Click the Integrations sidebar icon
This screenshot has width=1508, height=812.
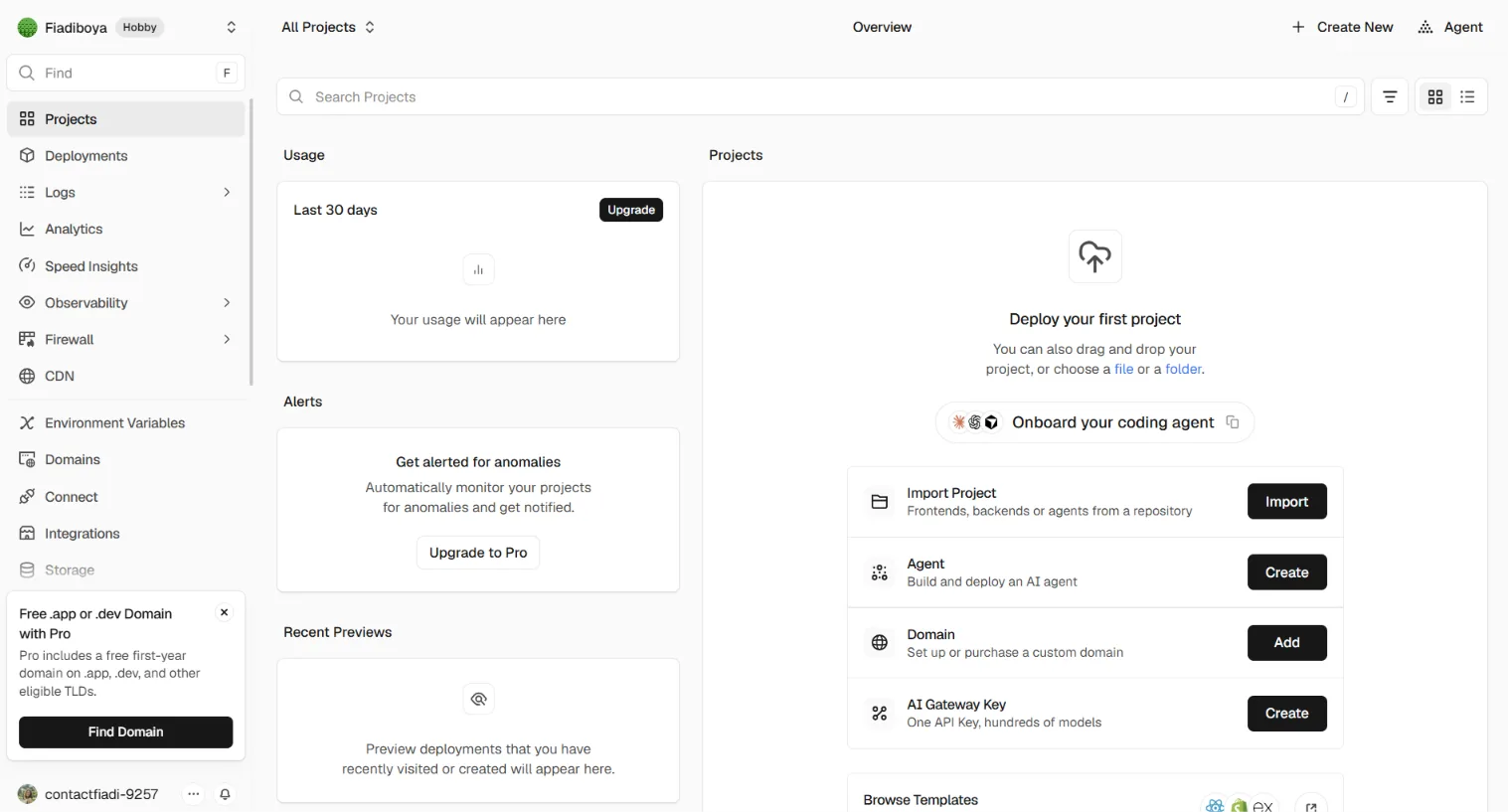tap(28, 534)
